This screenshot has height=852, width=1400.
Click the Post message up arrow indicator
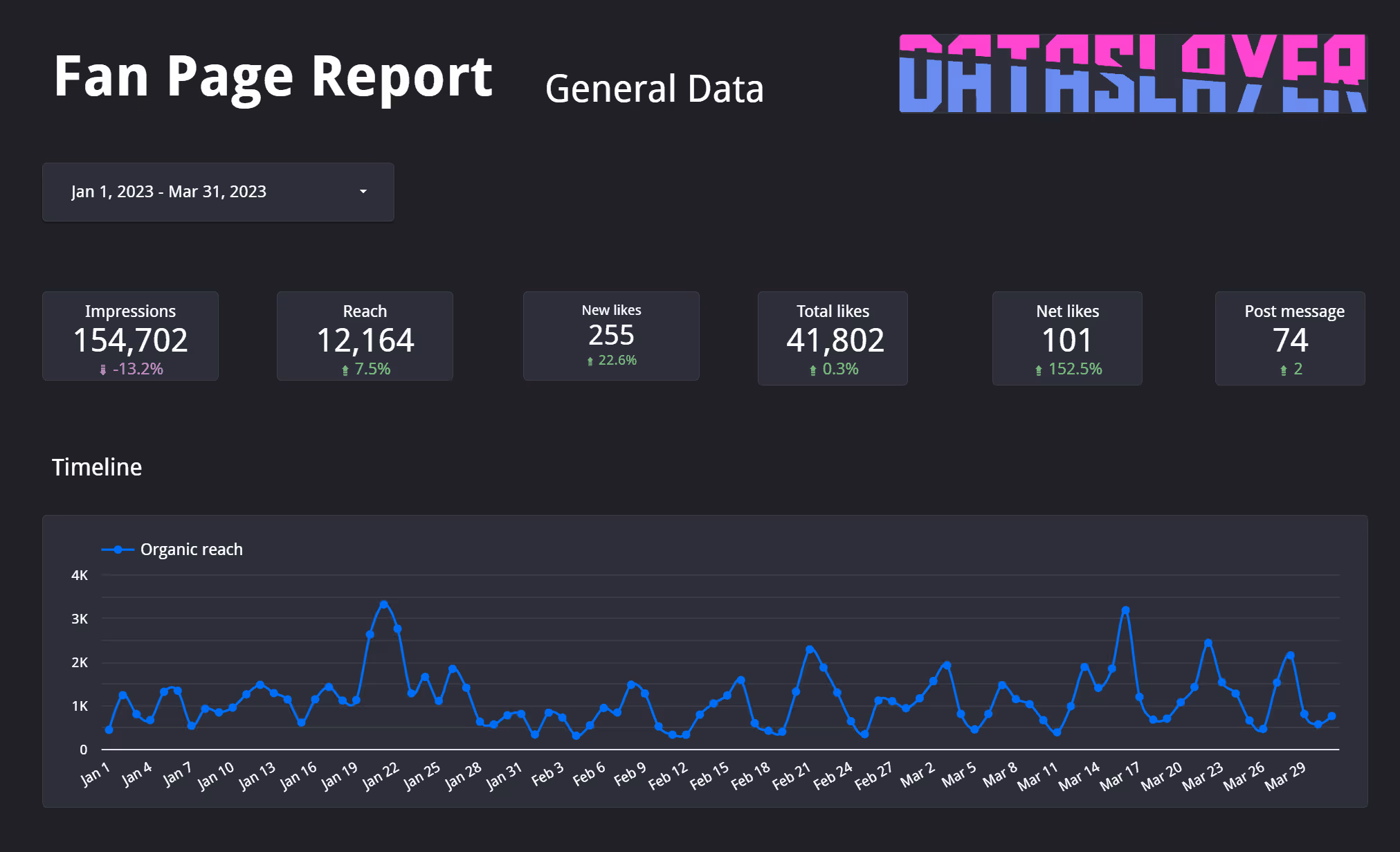pos(1284,370)
